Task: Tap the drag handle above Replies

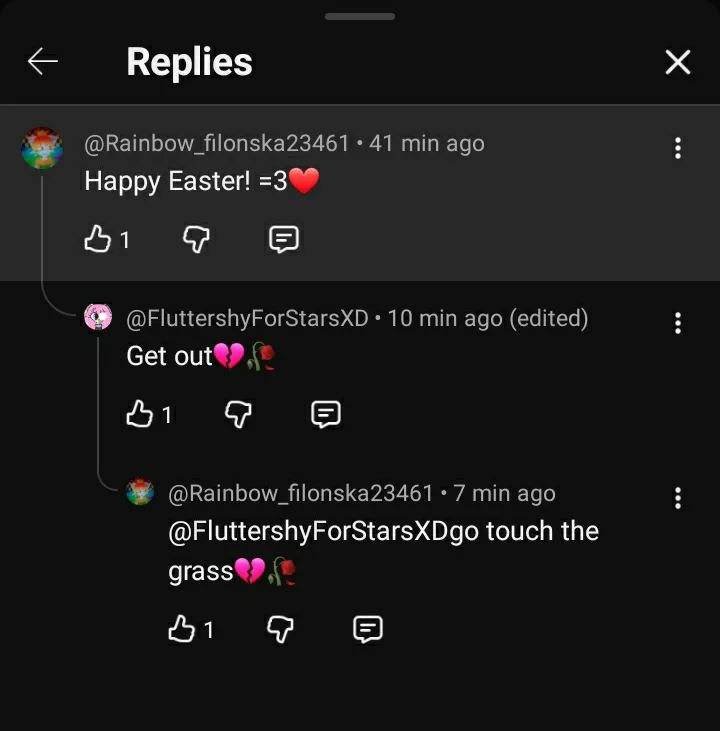Action: click(x=360, y=17)
